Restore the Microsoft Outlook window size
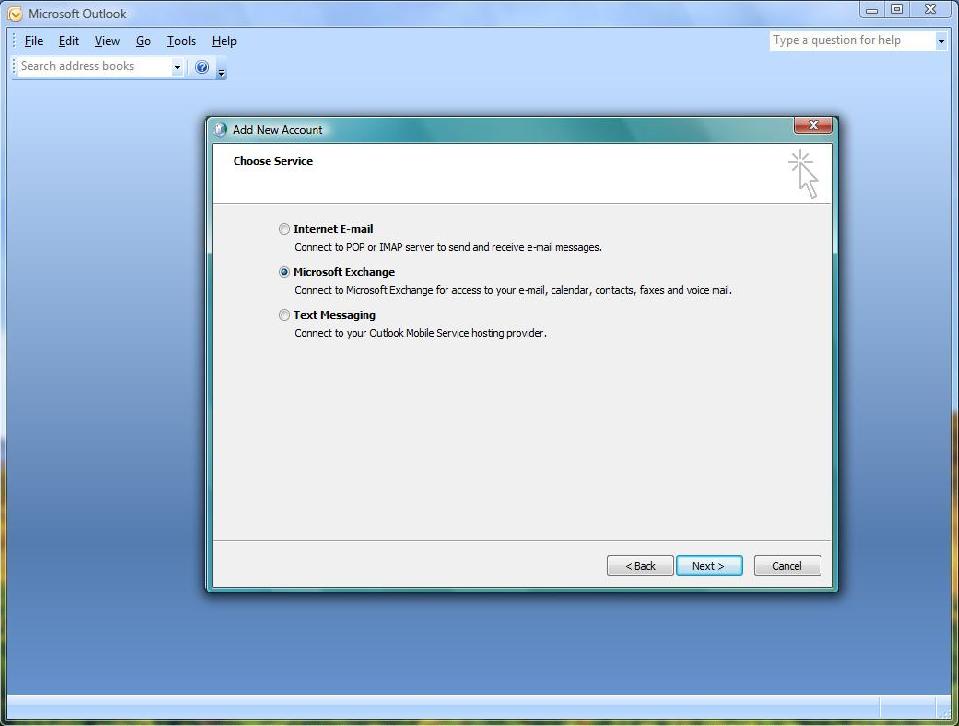 (x=897, y=9)
